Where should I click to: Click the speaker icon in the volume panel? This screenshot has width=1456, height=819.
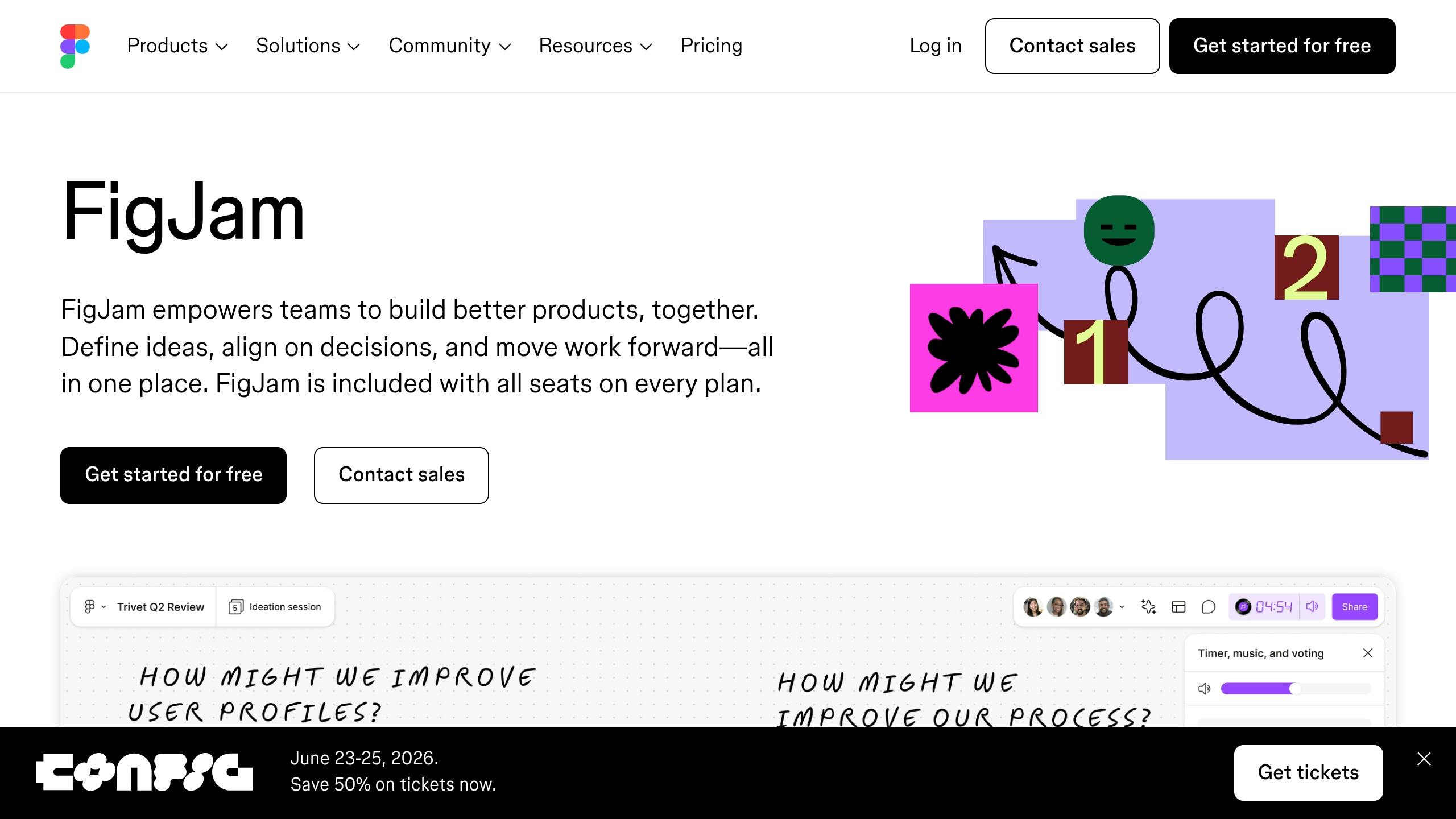click(1204, 689)
